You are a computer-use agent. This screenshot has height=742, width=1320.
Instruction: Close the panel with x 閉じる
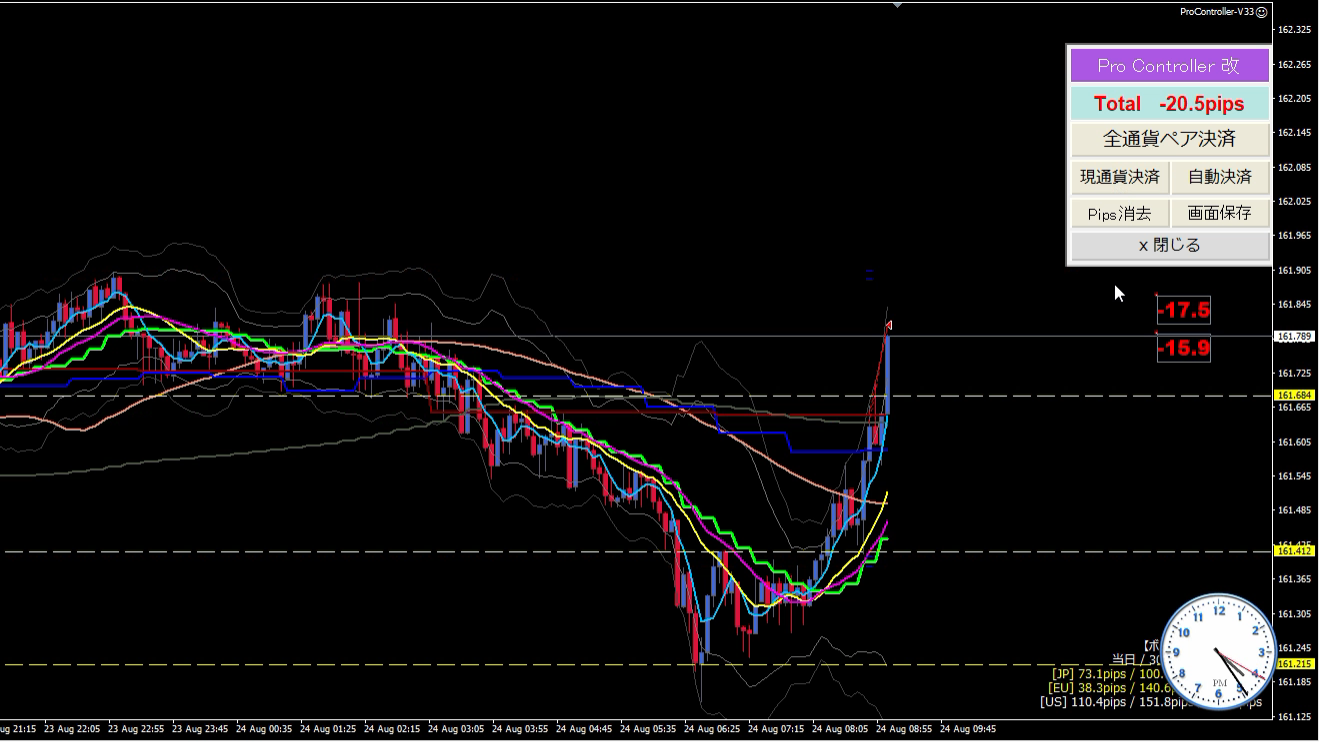tap(1169, 245)
